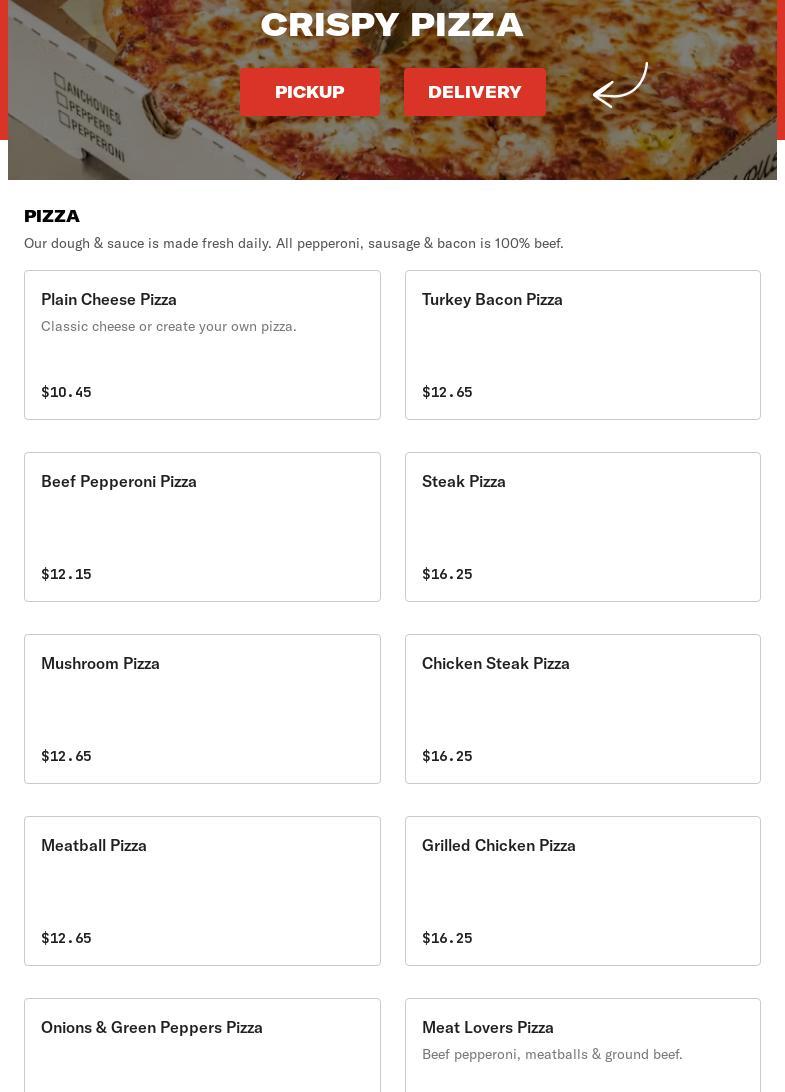The height and width of the screenshot is (1092, 785).
Task: Click the white curved arrow icon
Action: point(620,85)
